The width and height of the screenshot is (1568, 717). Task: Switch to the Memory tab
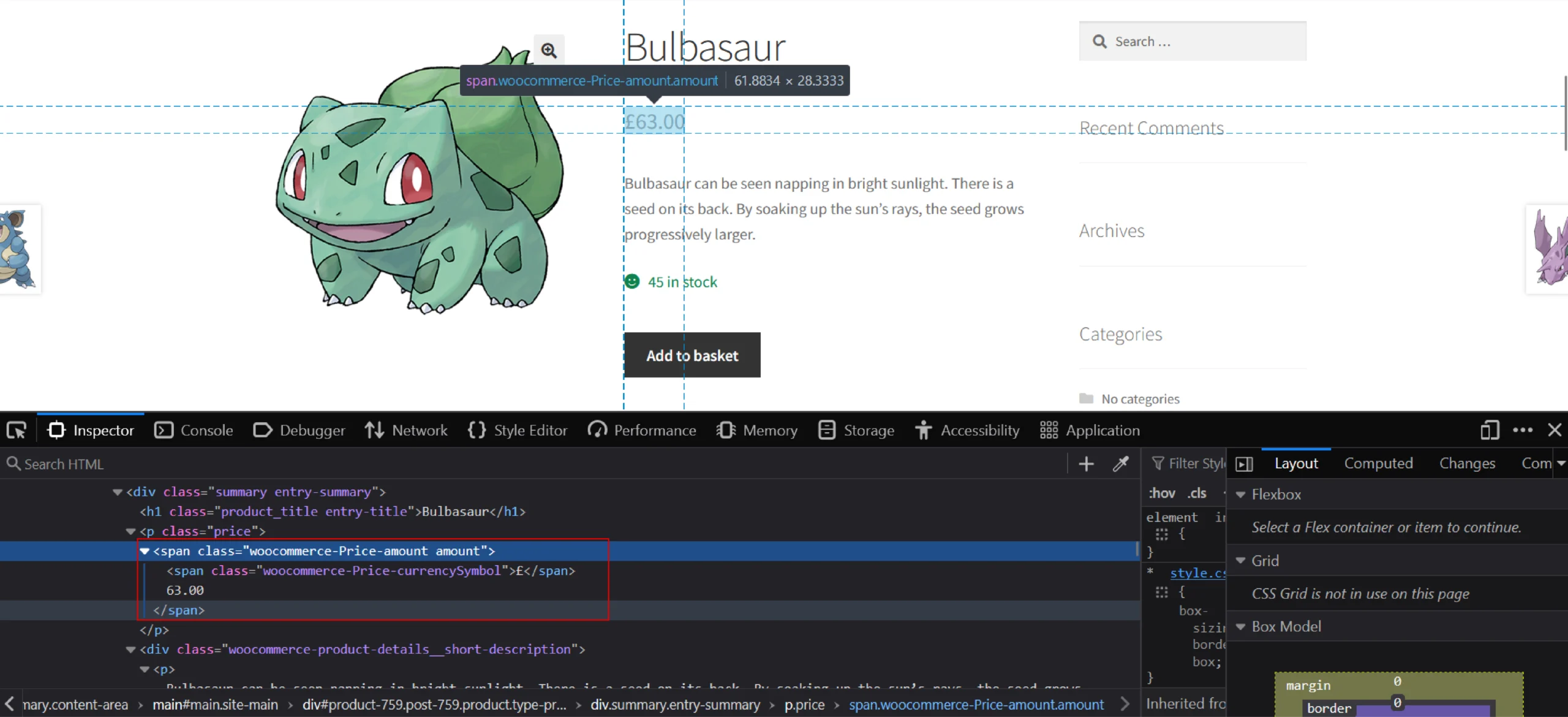pyautogui.click(x=757, y=430)
